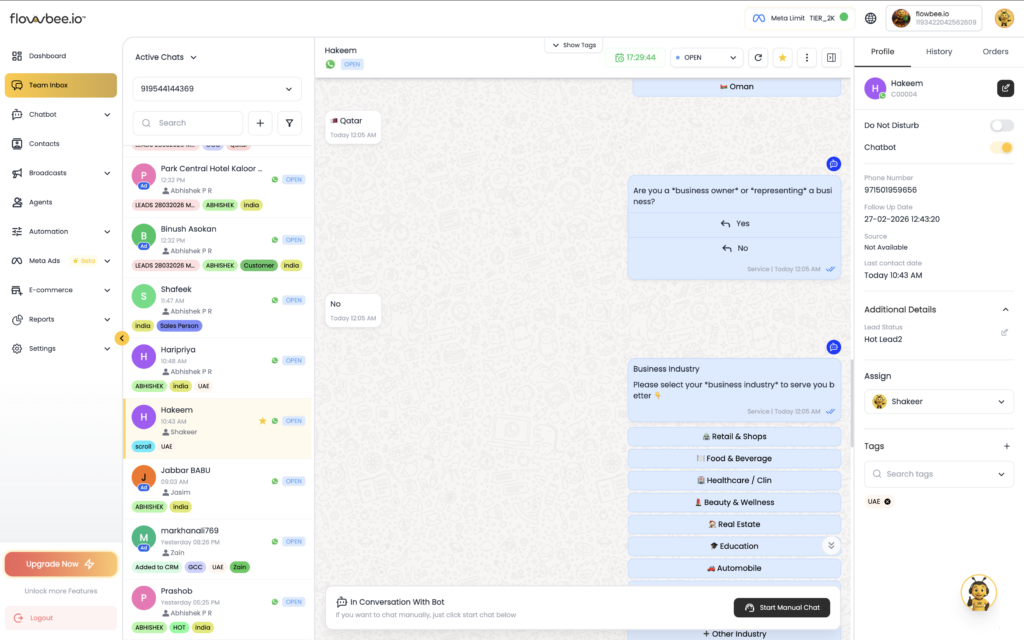Open the three-dot chat options menu
The width and height of the screenshot is (1024, 640).
[x=807, y=58]
